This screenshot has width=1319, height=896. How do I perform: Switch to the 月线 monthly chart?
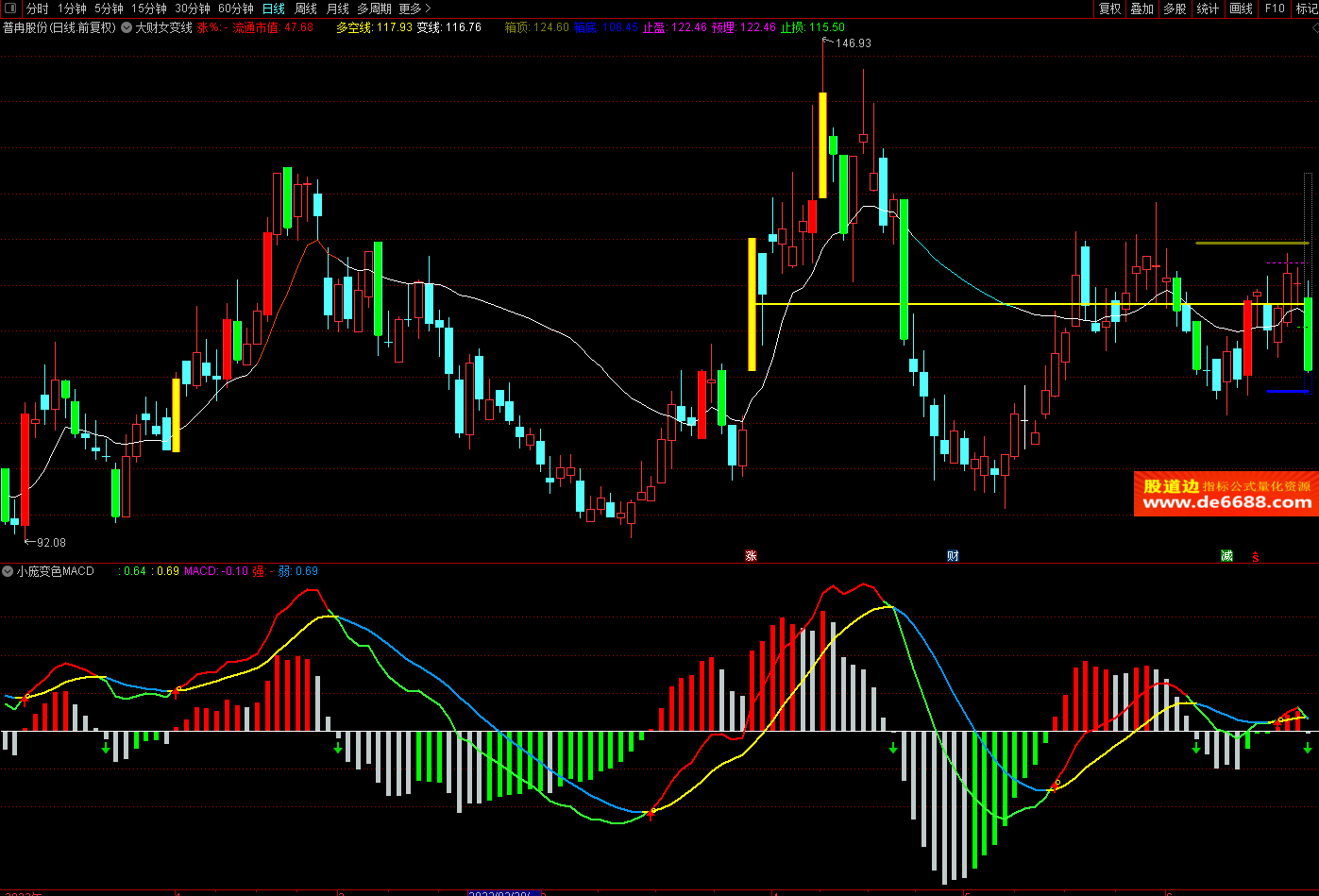click(338, 8)
